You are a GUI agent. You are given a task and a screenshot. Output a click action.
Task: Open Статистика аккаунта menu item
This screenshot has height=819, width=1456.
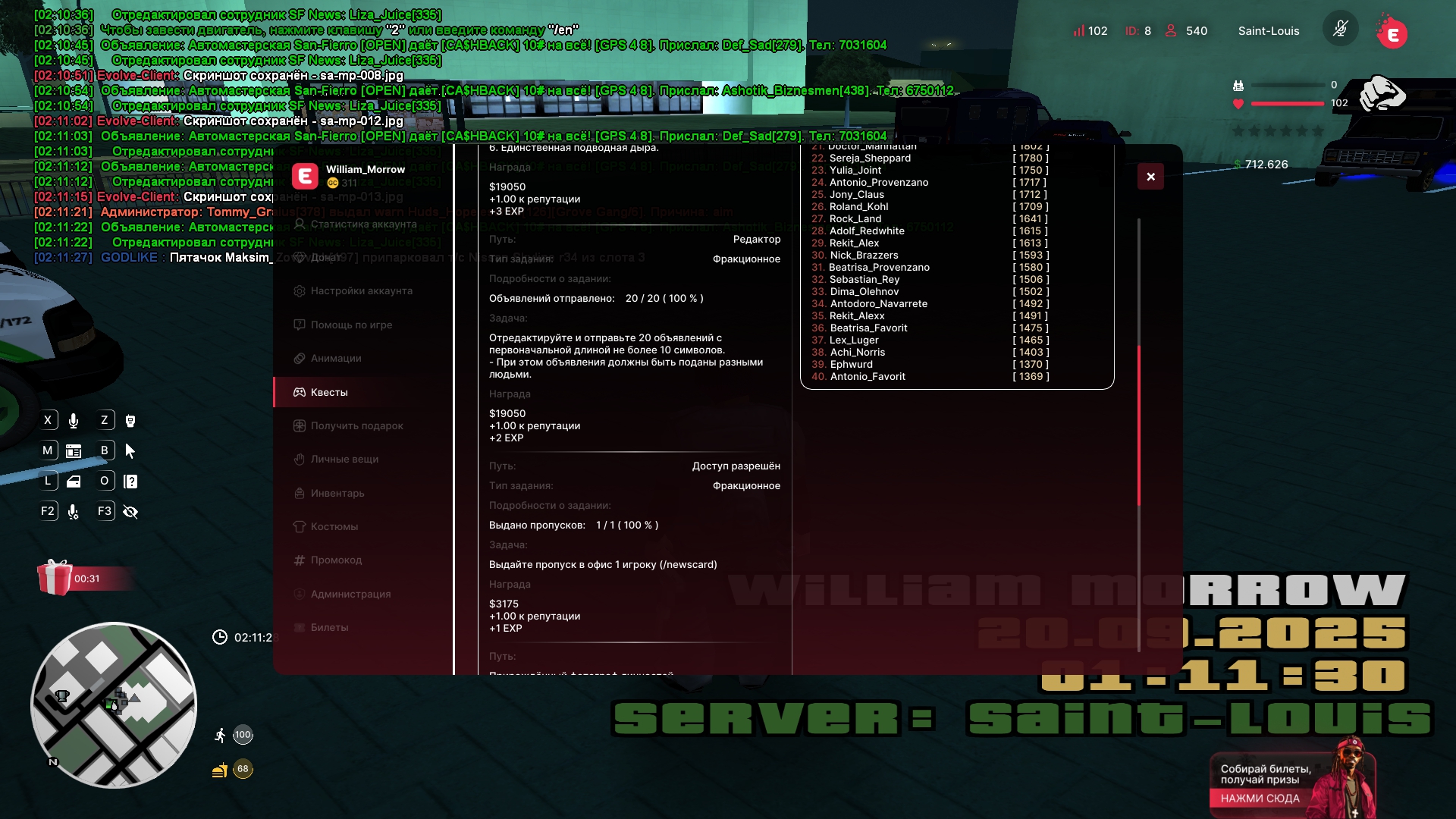click(x=363, y=224)
